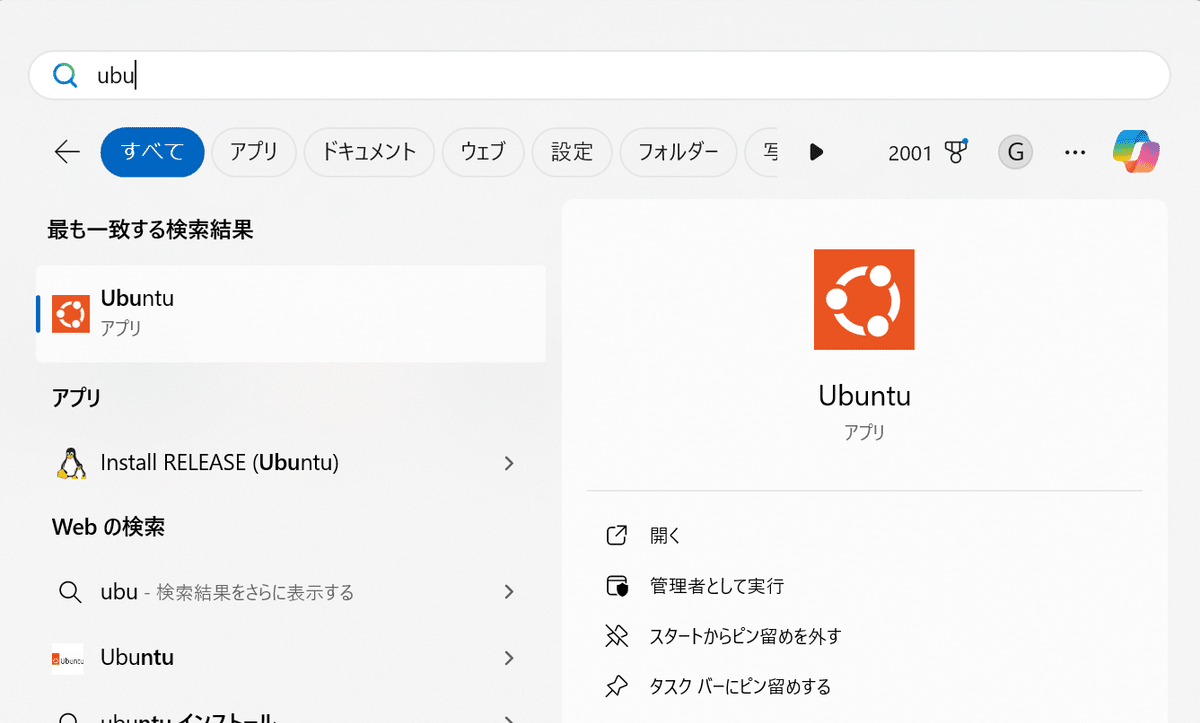Click the back arrow icon

(67, 152)
